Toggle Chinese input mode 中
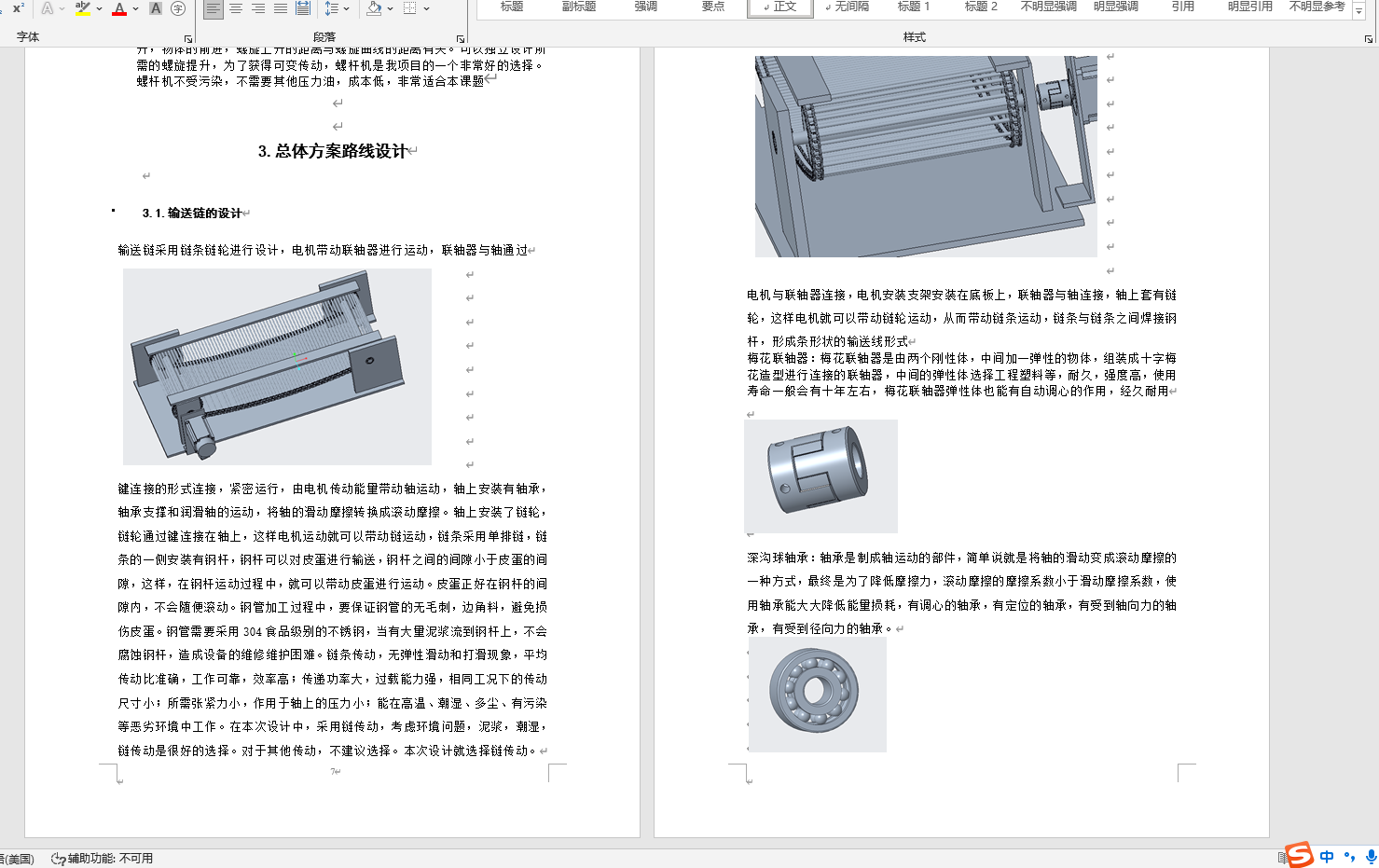Screen dimensions: 1379x868 point(1327,857)
